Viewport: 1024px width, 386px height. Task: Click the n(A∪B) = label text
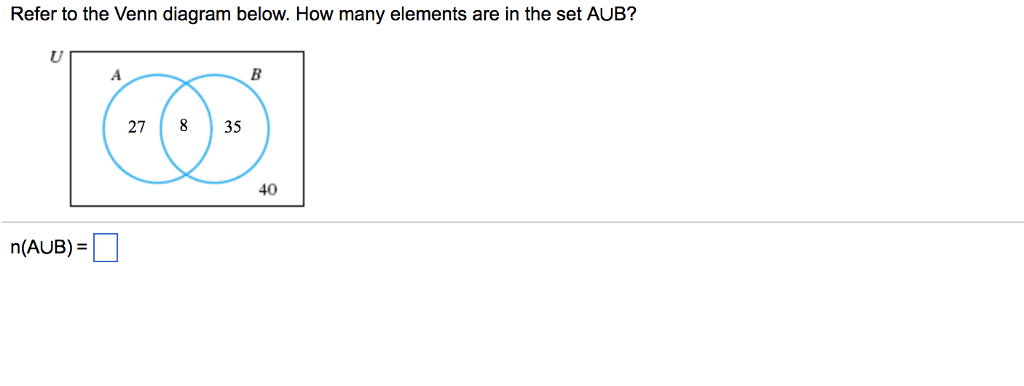pyautogui.click(x=48, y=249)
